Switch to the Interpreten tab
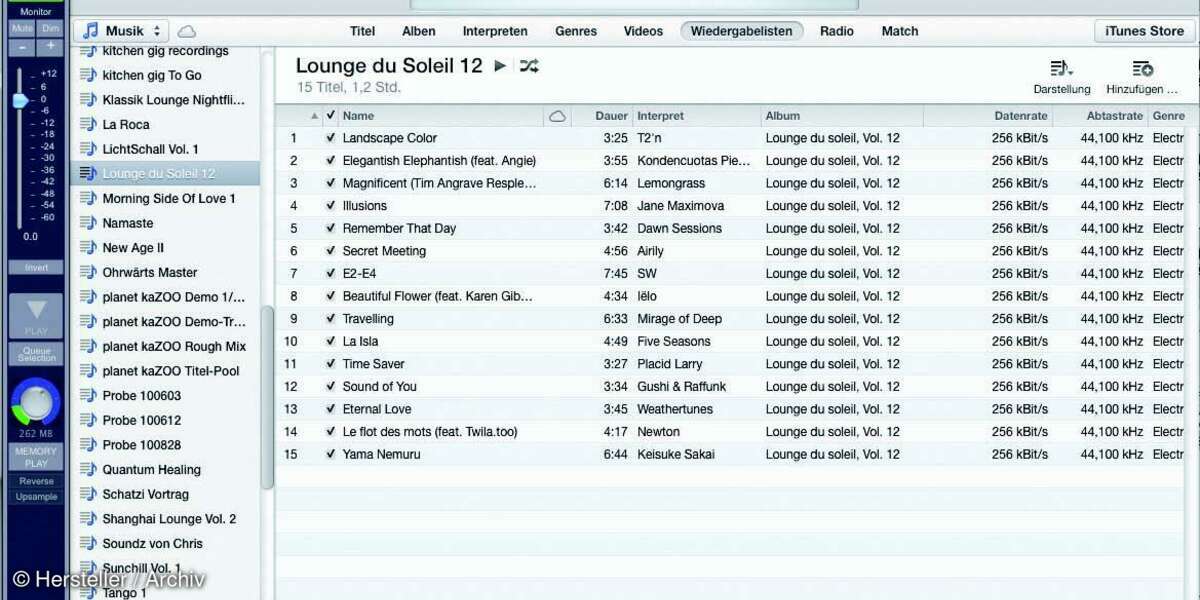Viewport: 1200px width, 600px height. click(495, 31)
